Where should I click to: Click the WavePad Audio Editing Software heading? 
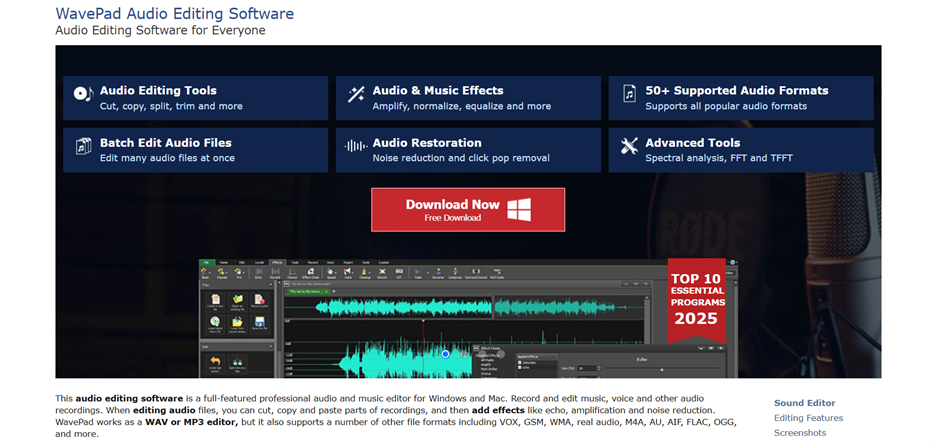pos(174,13)
